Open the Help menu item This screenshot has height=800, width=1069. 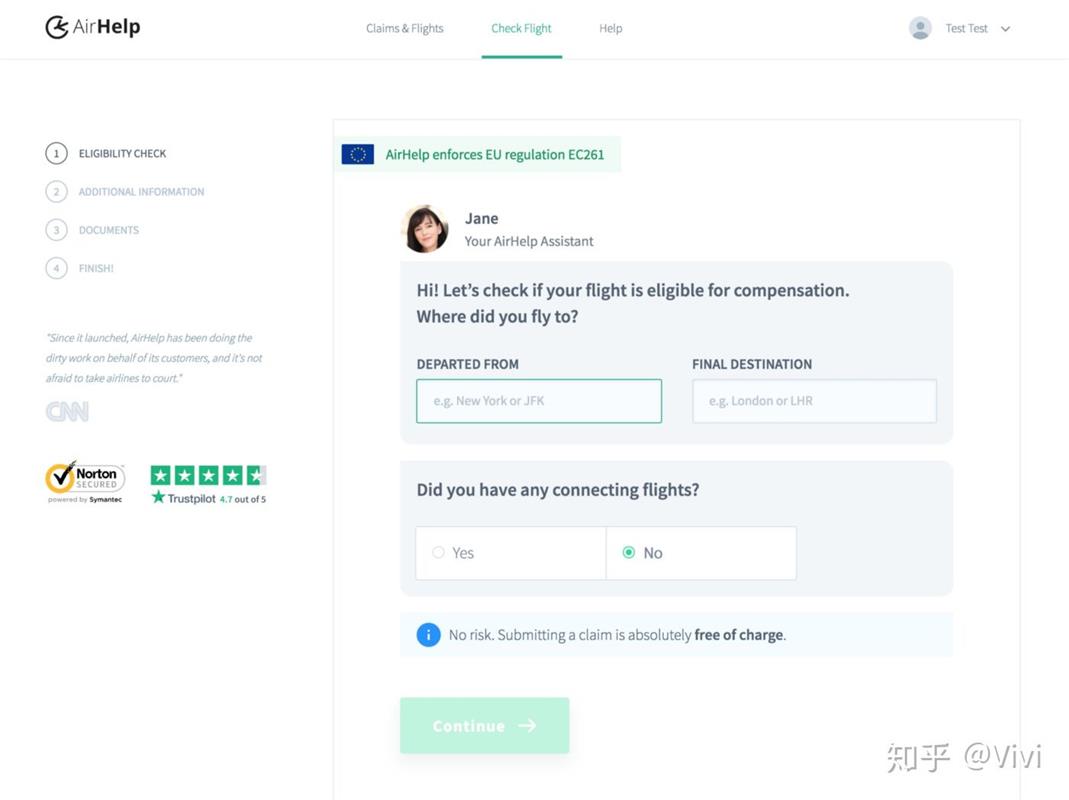point(610,28)
